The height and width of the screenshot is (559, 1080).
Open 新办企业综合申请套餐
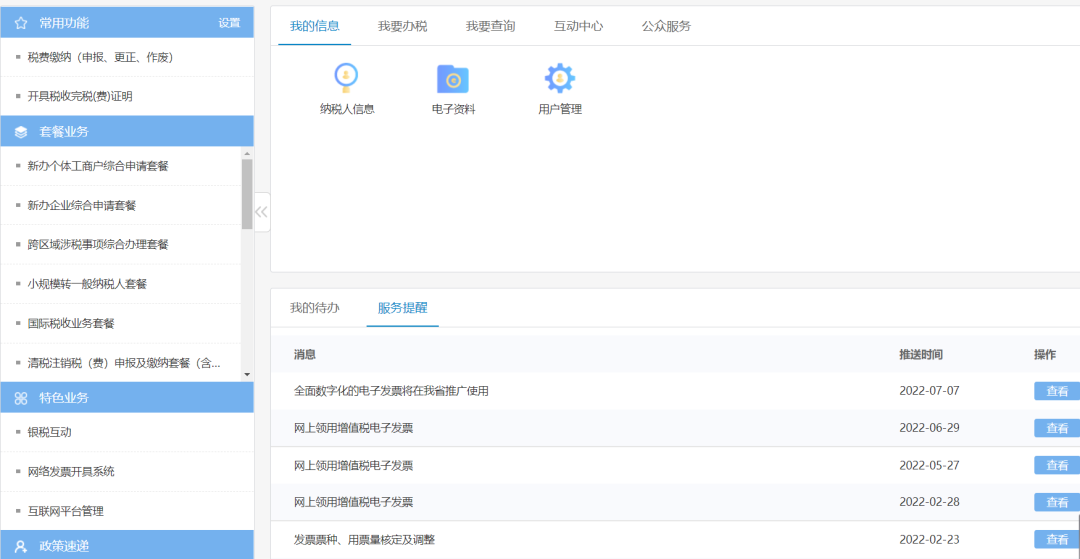pyautogui.click(x=82, y=205)
